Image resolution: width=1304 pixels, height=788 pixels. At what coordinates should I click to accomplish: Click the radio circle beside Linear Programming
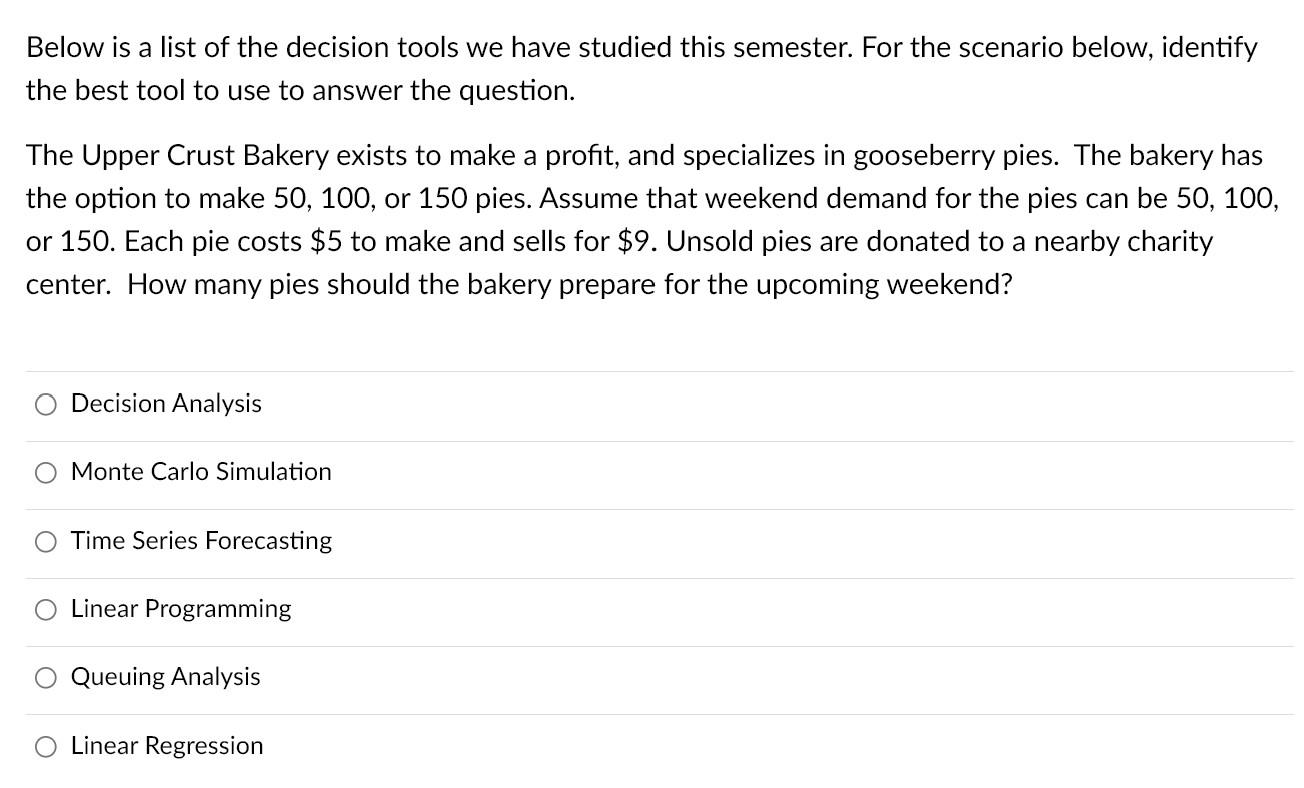pos(45,609)
